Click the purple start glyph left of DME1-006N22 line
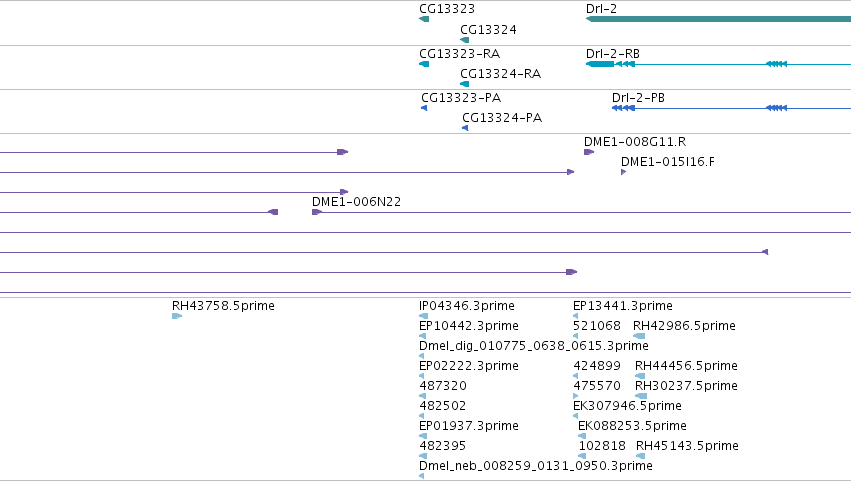This screenshot has width=851, height=481. point(316,212)
